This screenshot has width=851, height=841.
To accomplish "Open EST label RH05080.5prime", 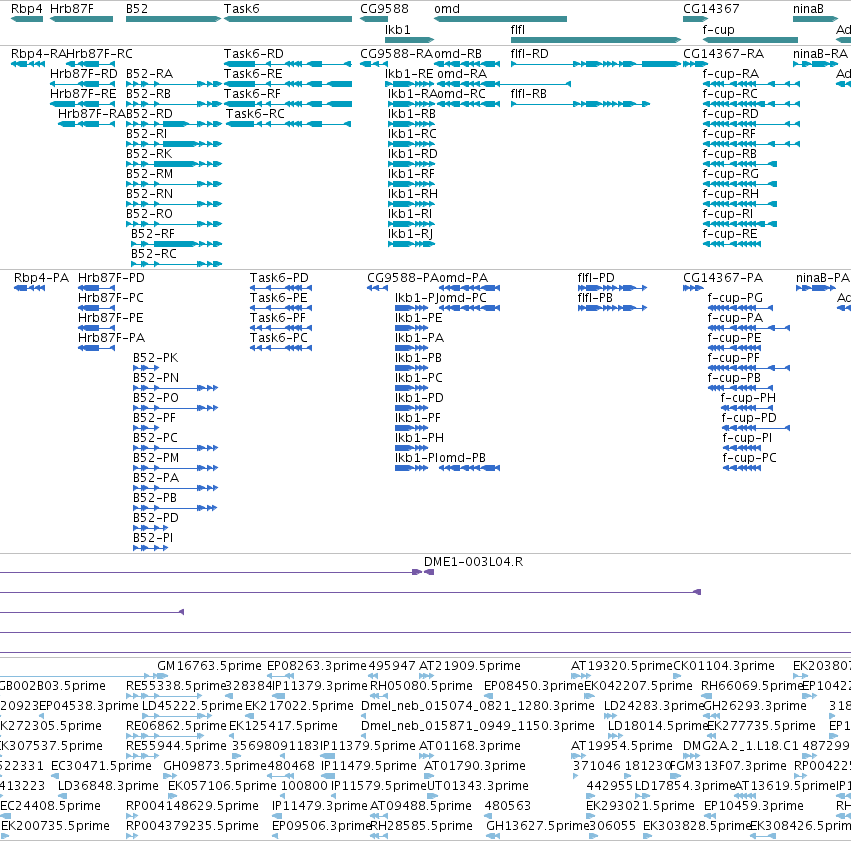I will (x=421, y=686).
